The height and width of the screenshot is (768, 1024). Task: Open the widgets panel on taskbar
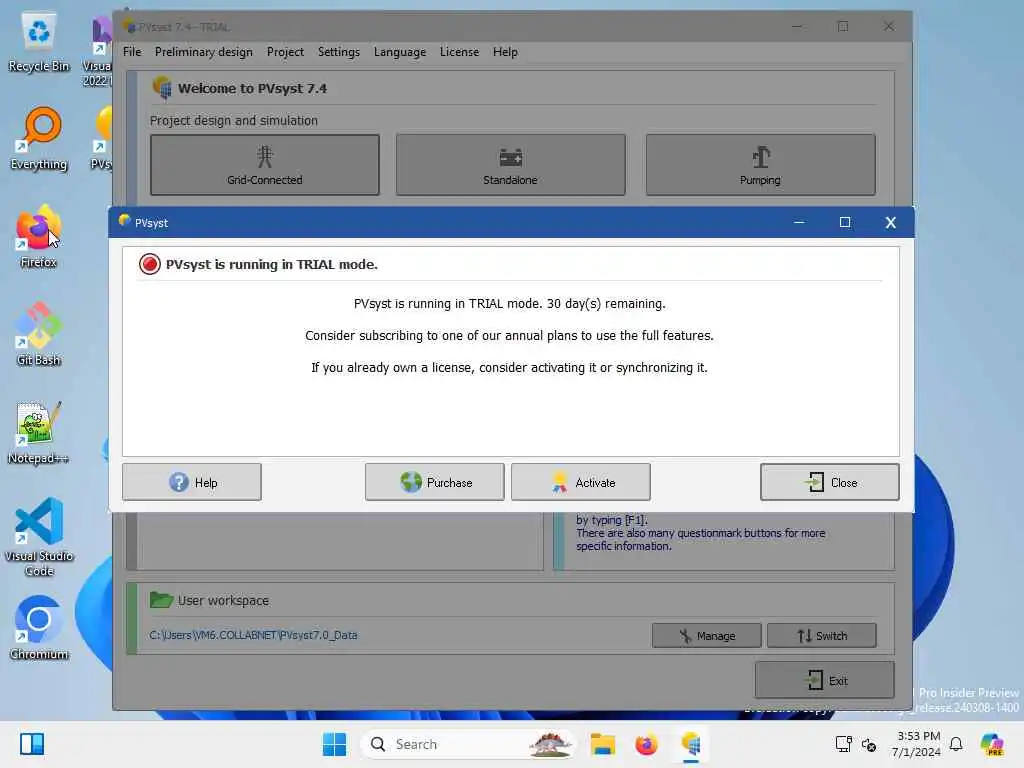tap(31, 744)
